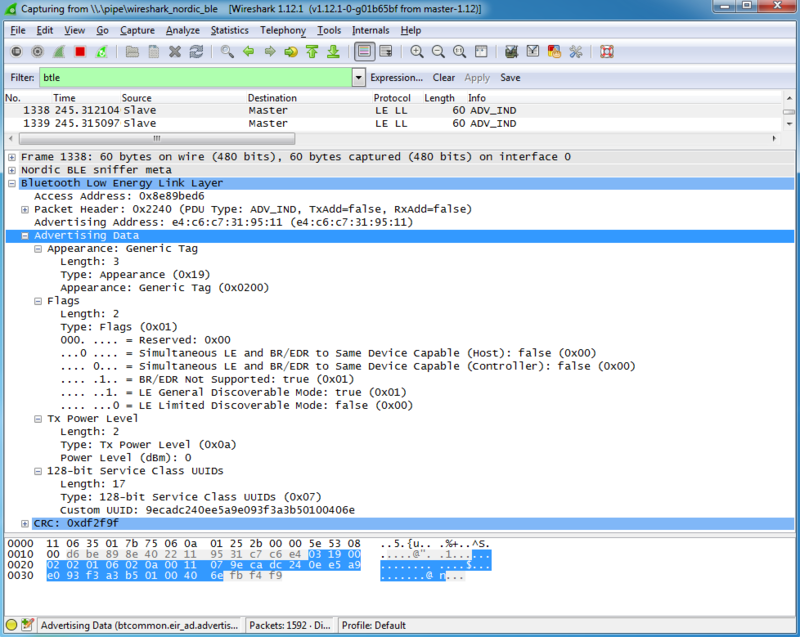Click the packet list horizontal scrollbar

coord(157,138)
